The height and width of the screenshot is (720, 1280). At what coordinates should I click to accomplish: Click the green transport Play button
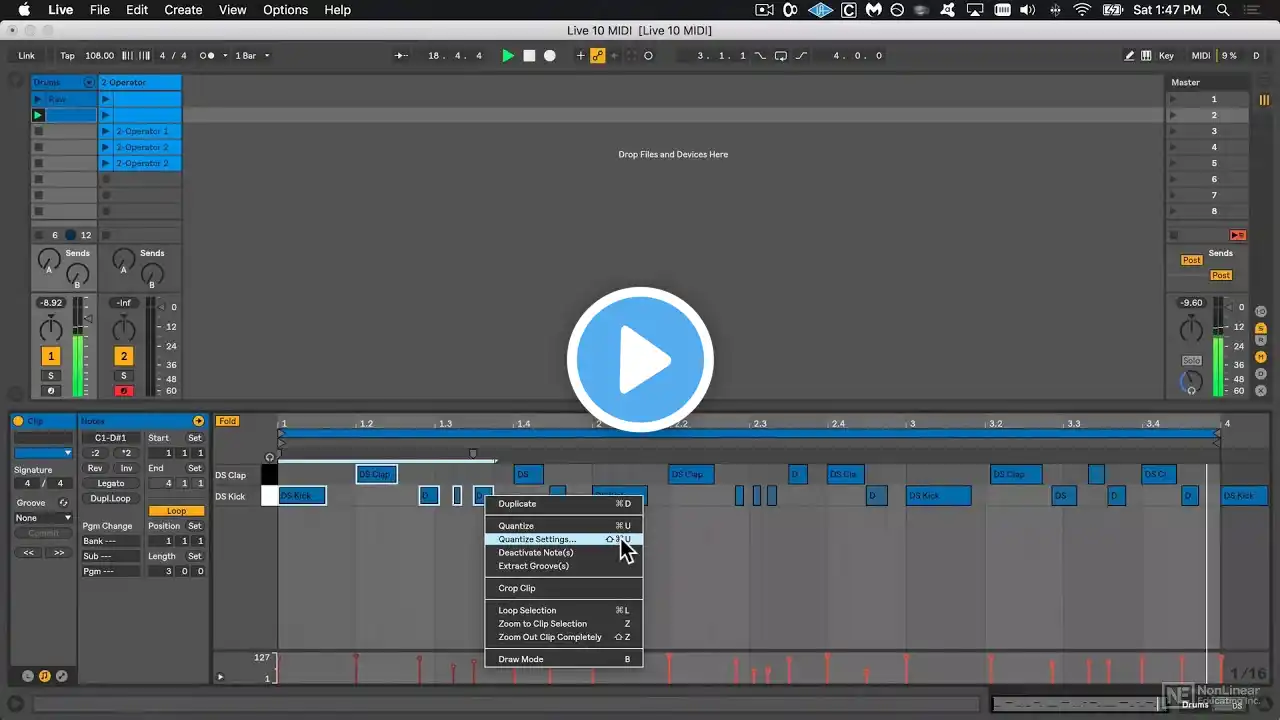[x=508, y=56]
